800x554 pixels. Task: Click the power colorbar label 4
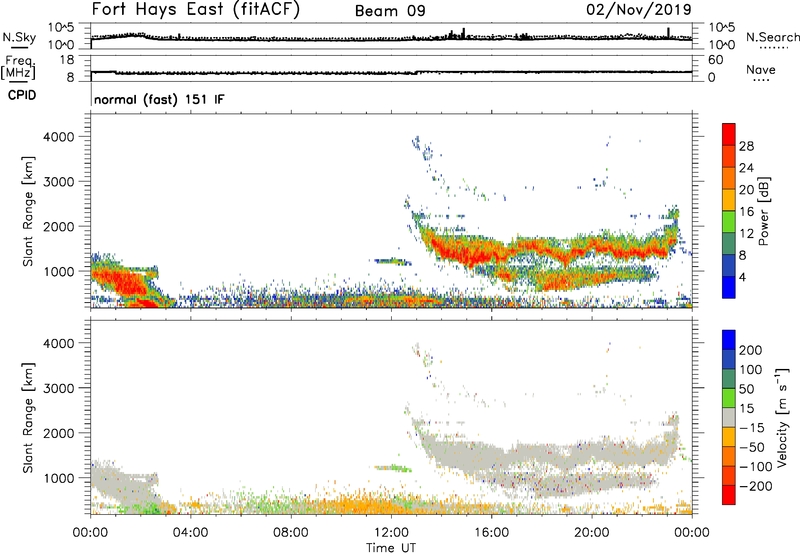742,277
